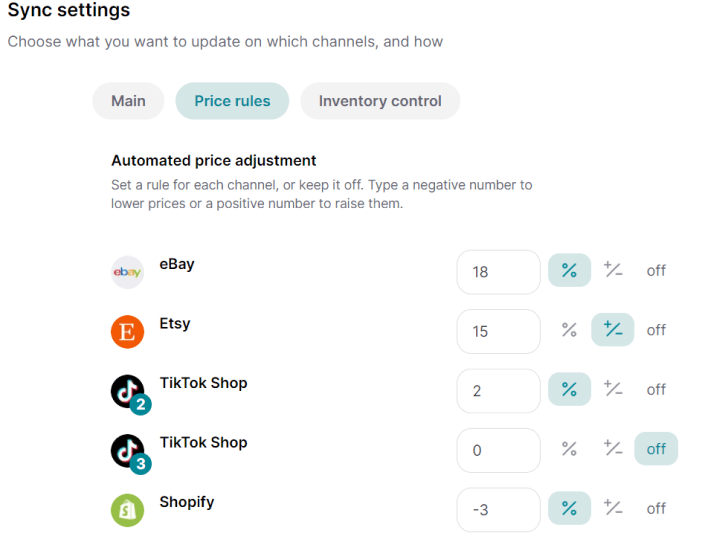The image size is (705, 547).
Task: Click the TikTok Shop 3 logo
Action: (128, 450)
